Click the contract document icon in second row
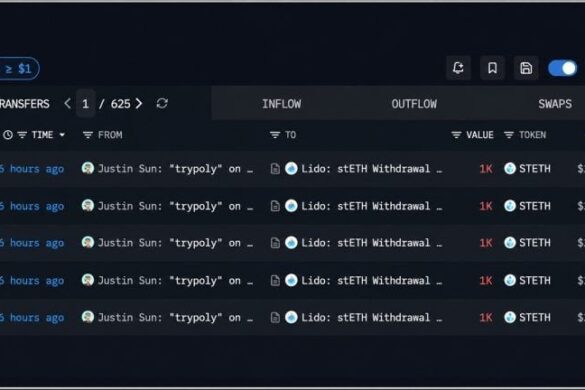585x390 pixels. pyautogui.click(x=275, y=206)
